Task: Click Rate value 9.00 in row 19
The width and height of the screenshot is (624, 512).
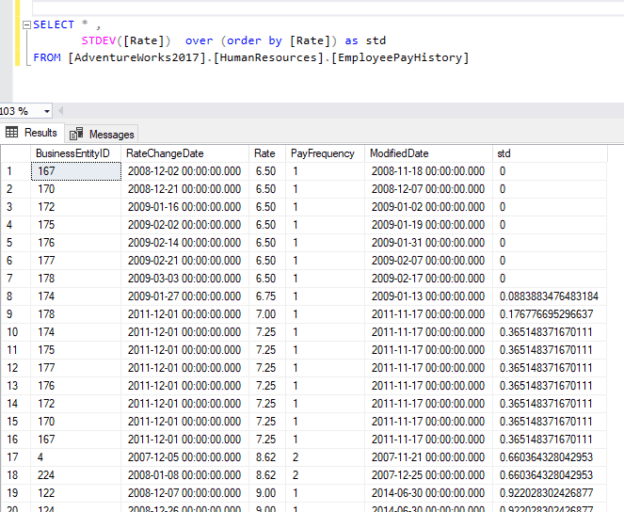Action: coord(267,493)
